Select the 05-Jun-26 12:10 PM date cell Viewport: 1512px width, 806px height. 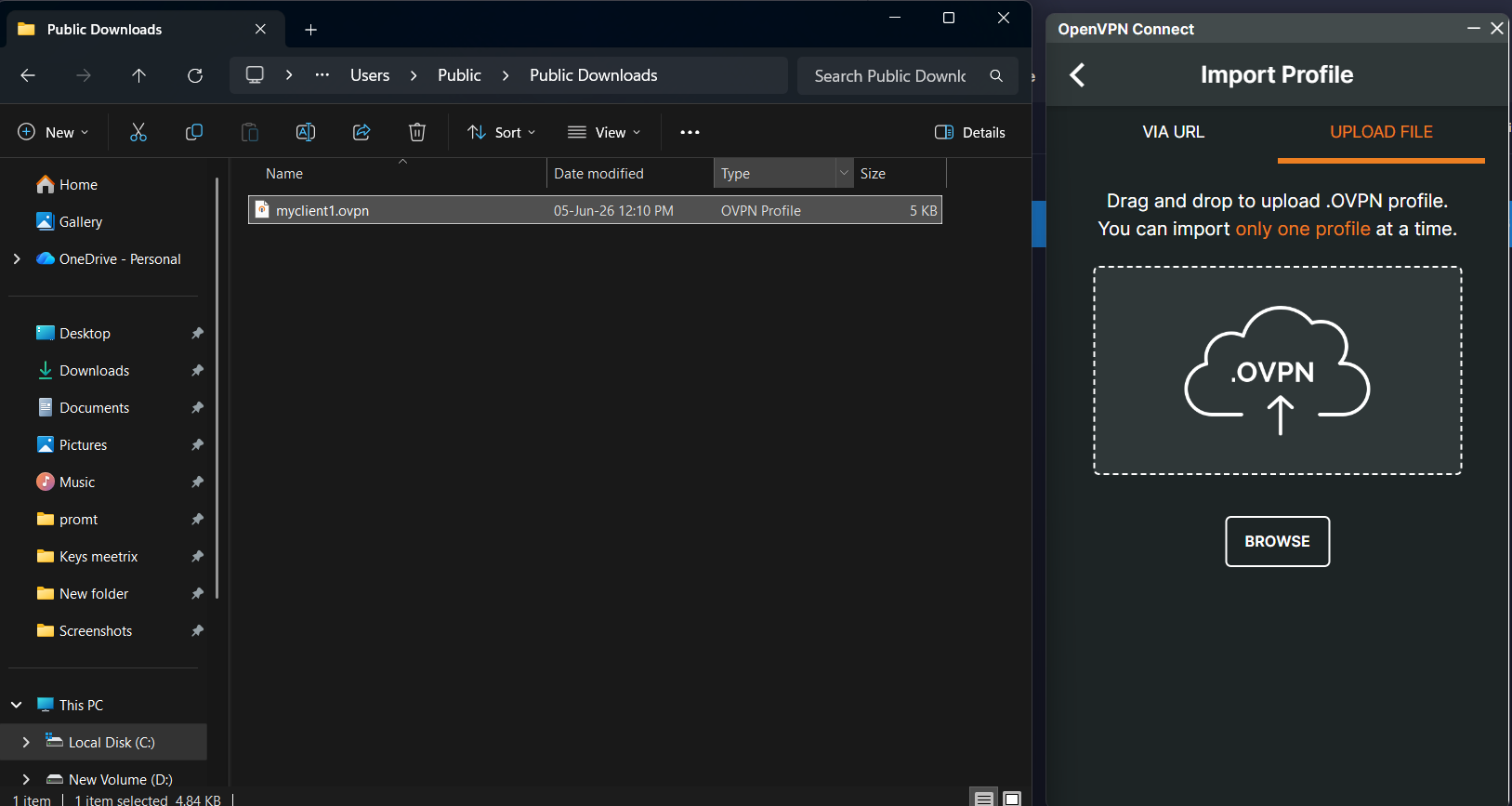pyautogui.click(x=613, y=211)
